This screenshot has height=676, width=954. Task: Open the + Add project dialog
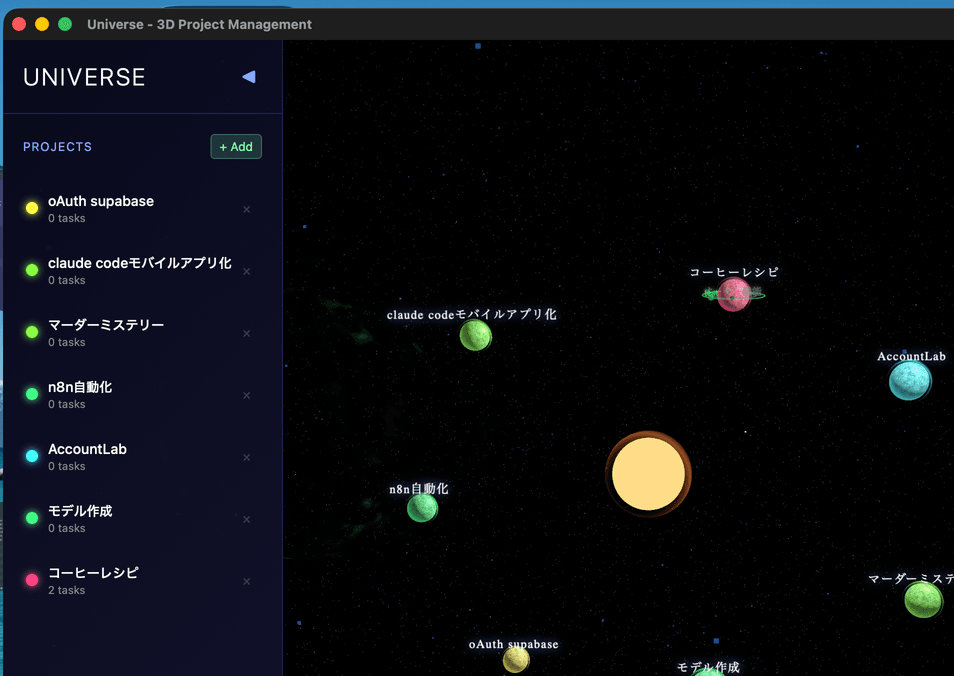coord(236,146)
